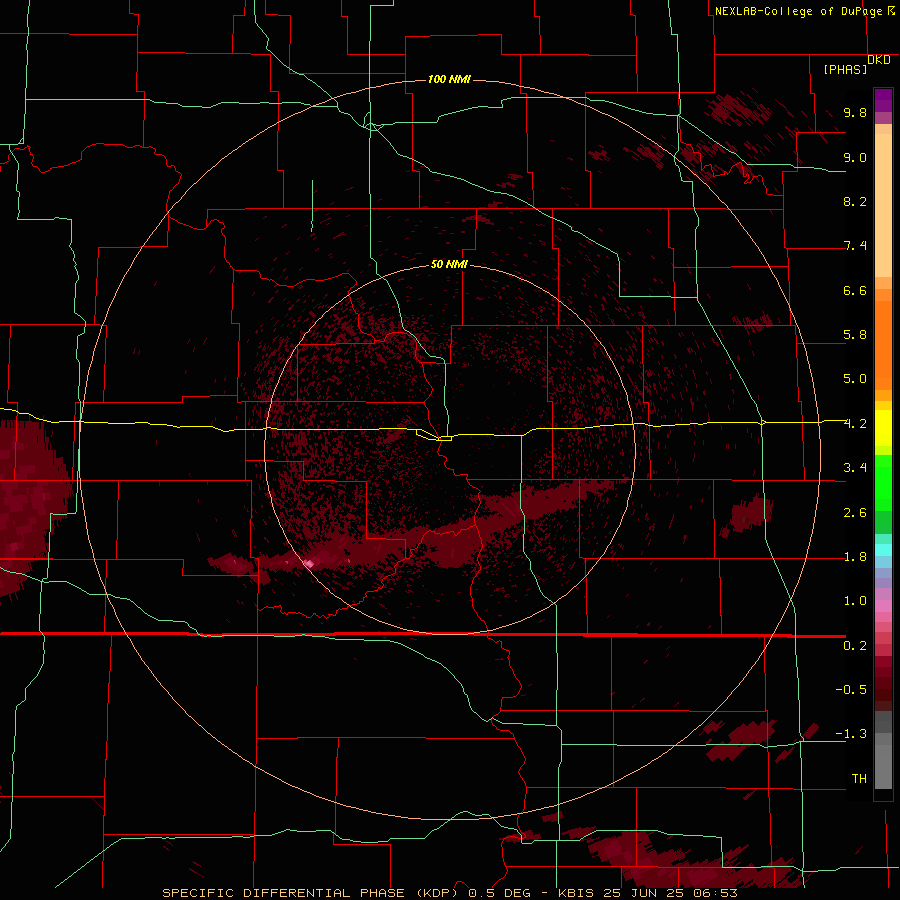Click the 7.4 color scale value
The width and height of the screenshot is (900, 900).
click(x=855, y=246)
